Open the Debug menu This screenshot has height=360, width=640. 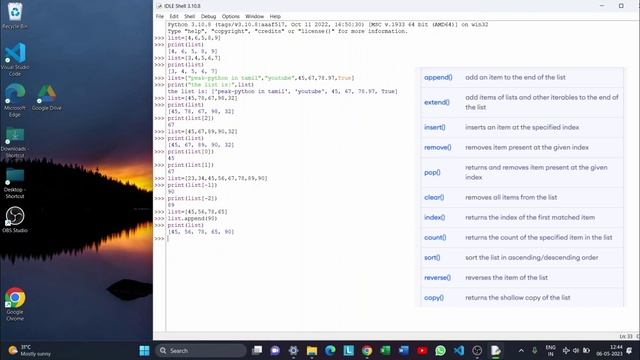click(208, 16)
